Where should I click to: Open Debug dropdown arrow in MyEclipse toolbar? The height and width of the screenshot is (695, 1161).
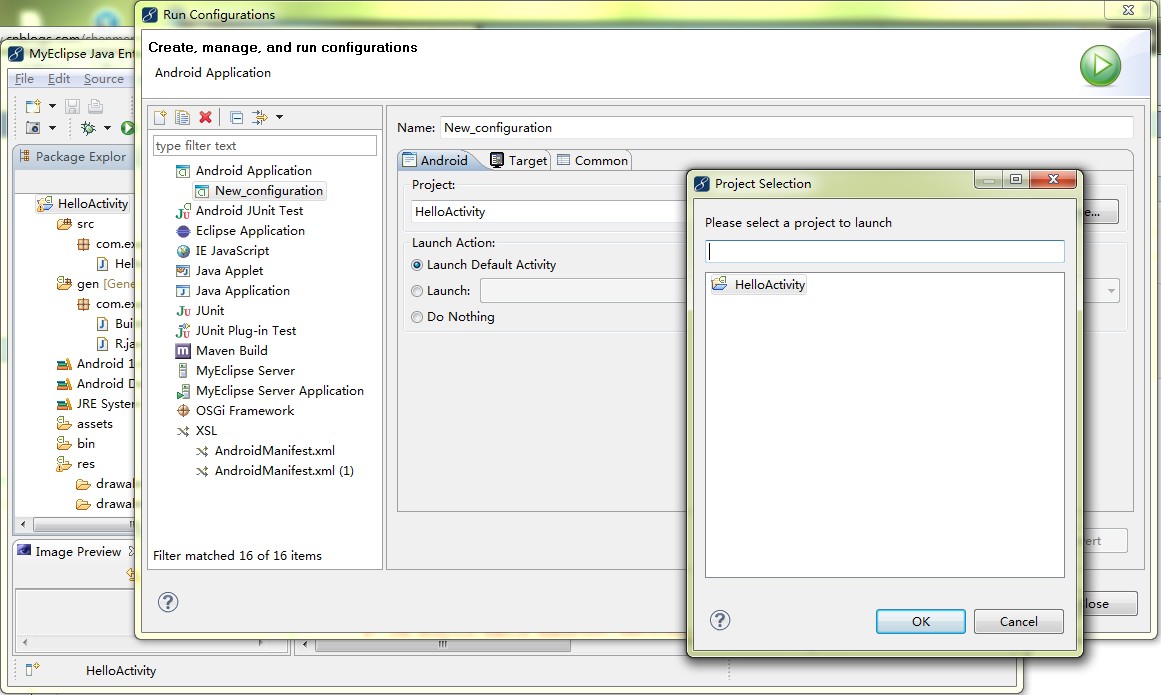pos(107,128)
